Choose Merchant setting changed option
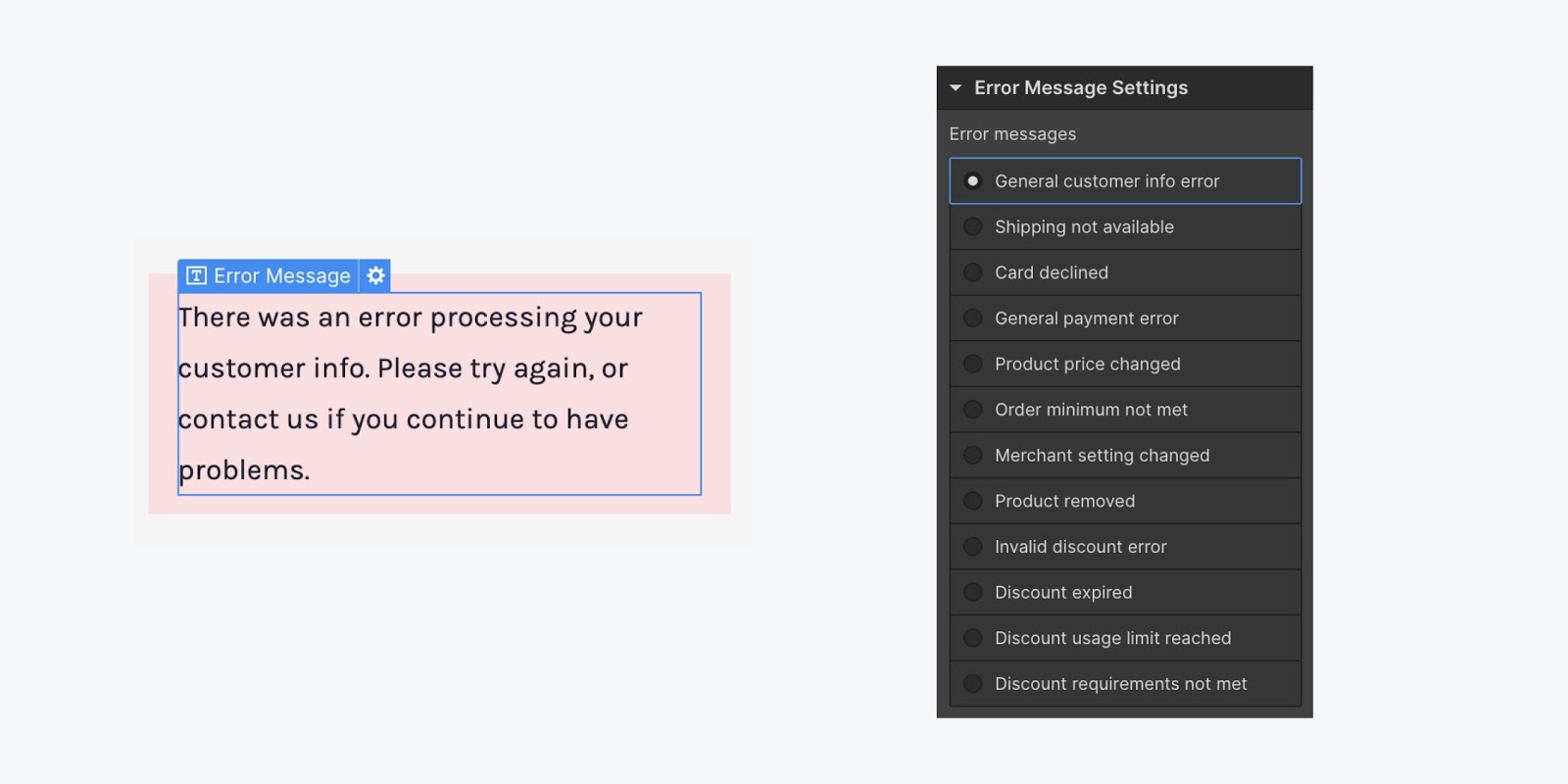 click(x=1125, y=456)
